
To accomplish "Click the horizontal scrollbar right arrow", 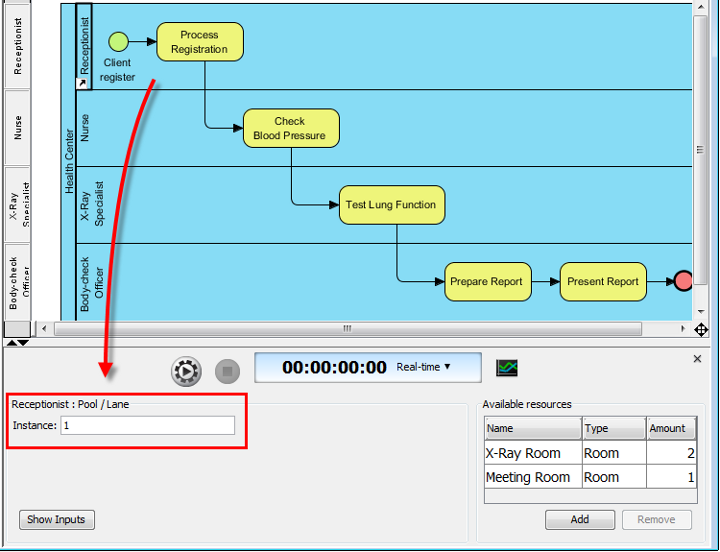I will click(x=683, y=328).
